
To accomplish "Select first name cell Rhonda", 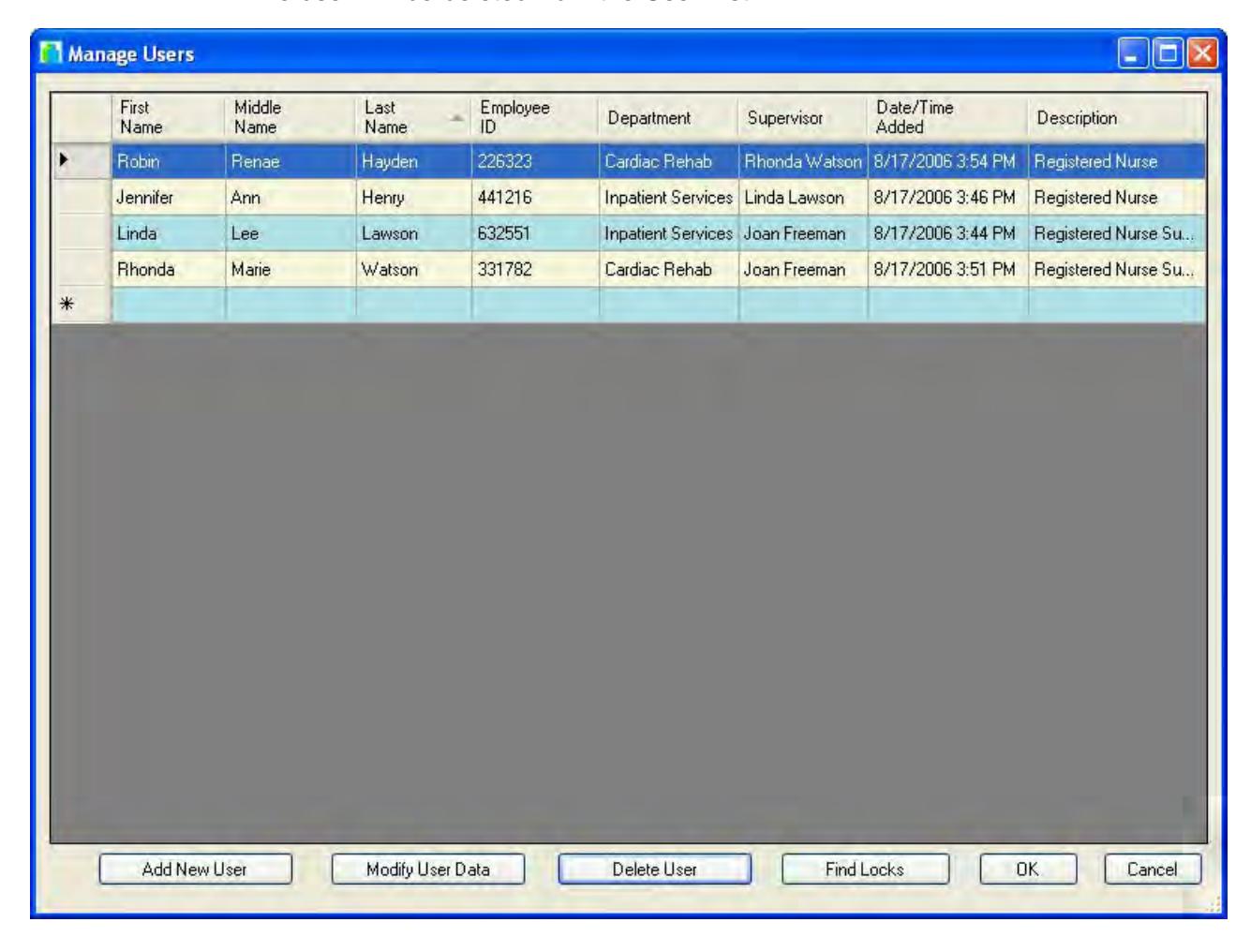I will point(169,270).
